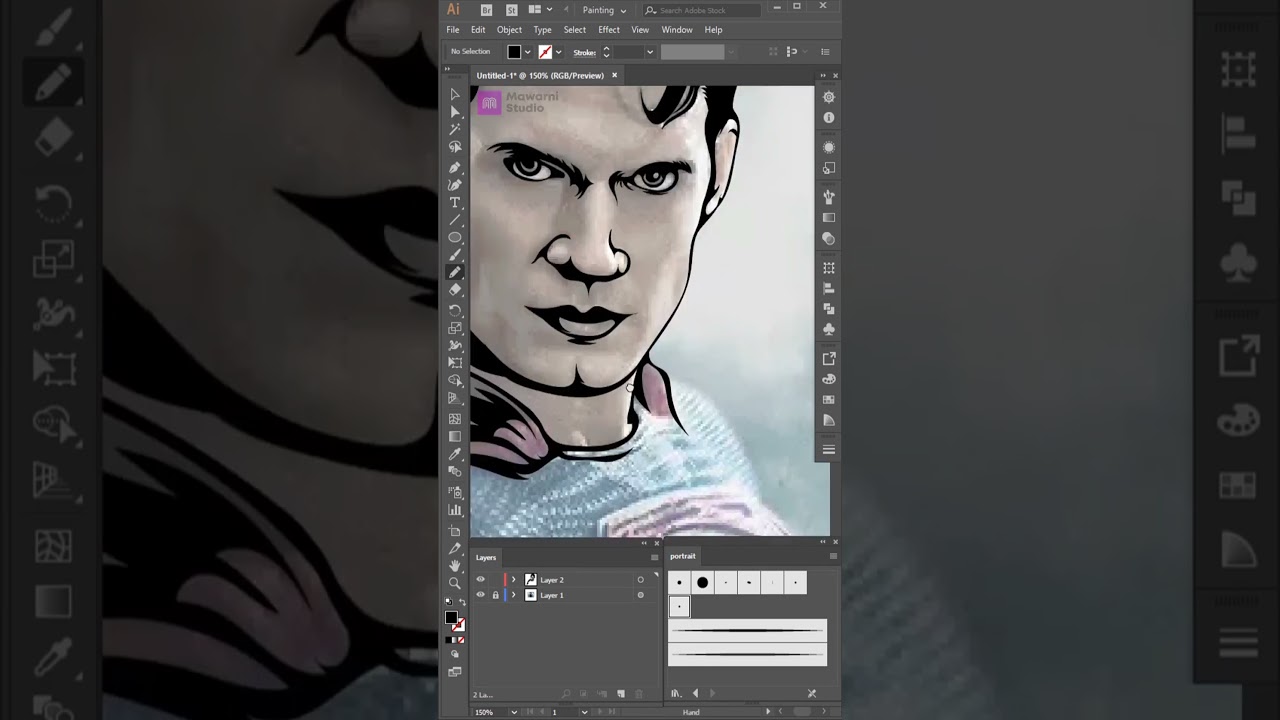Pick the Eraser tool
1280x720 pixels.
[x=455, y=290]
